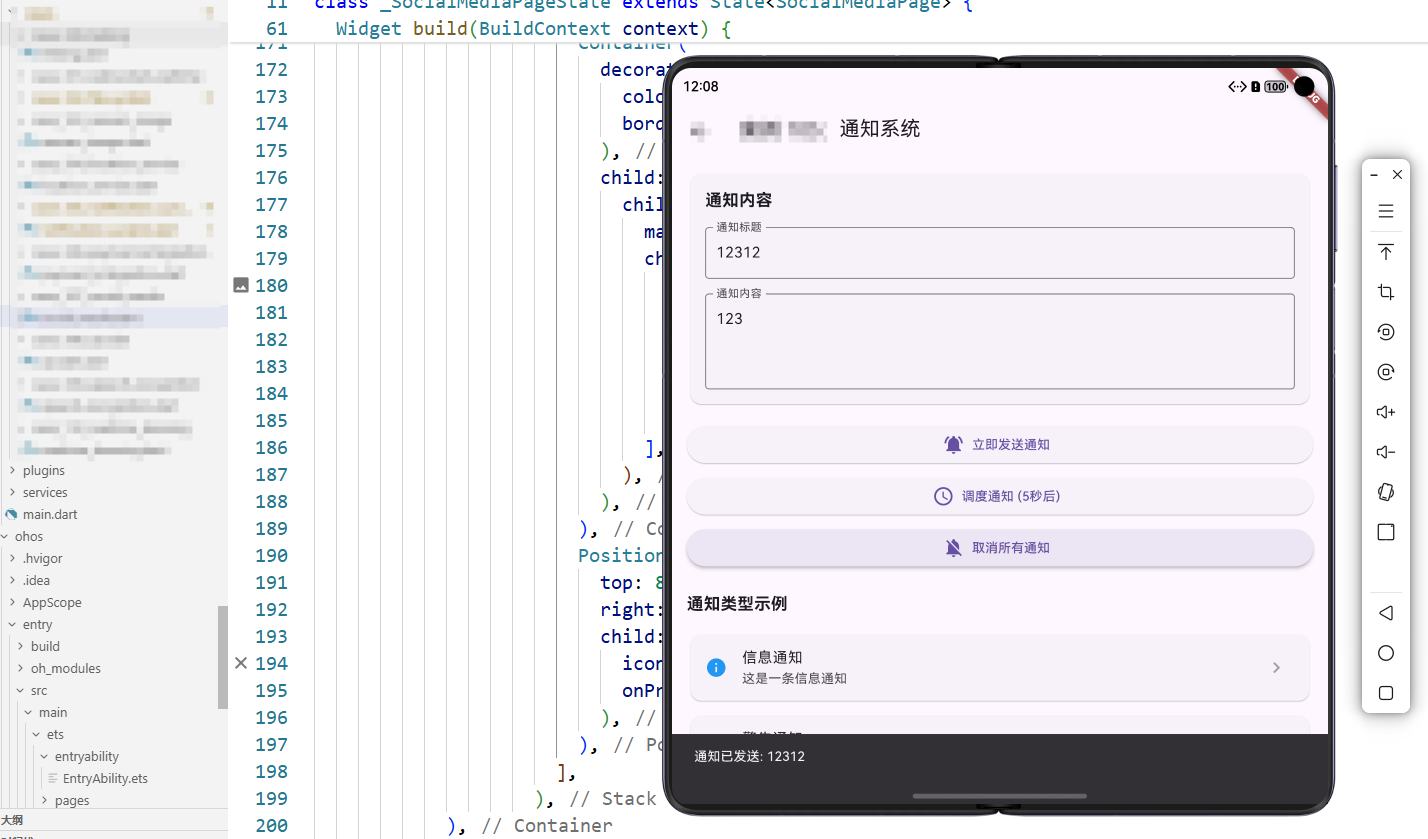Select the volume down icon in mirror toolbar

click(1385, 451)
